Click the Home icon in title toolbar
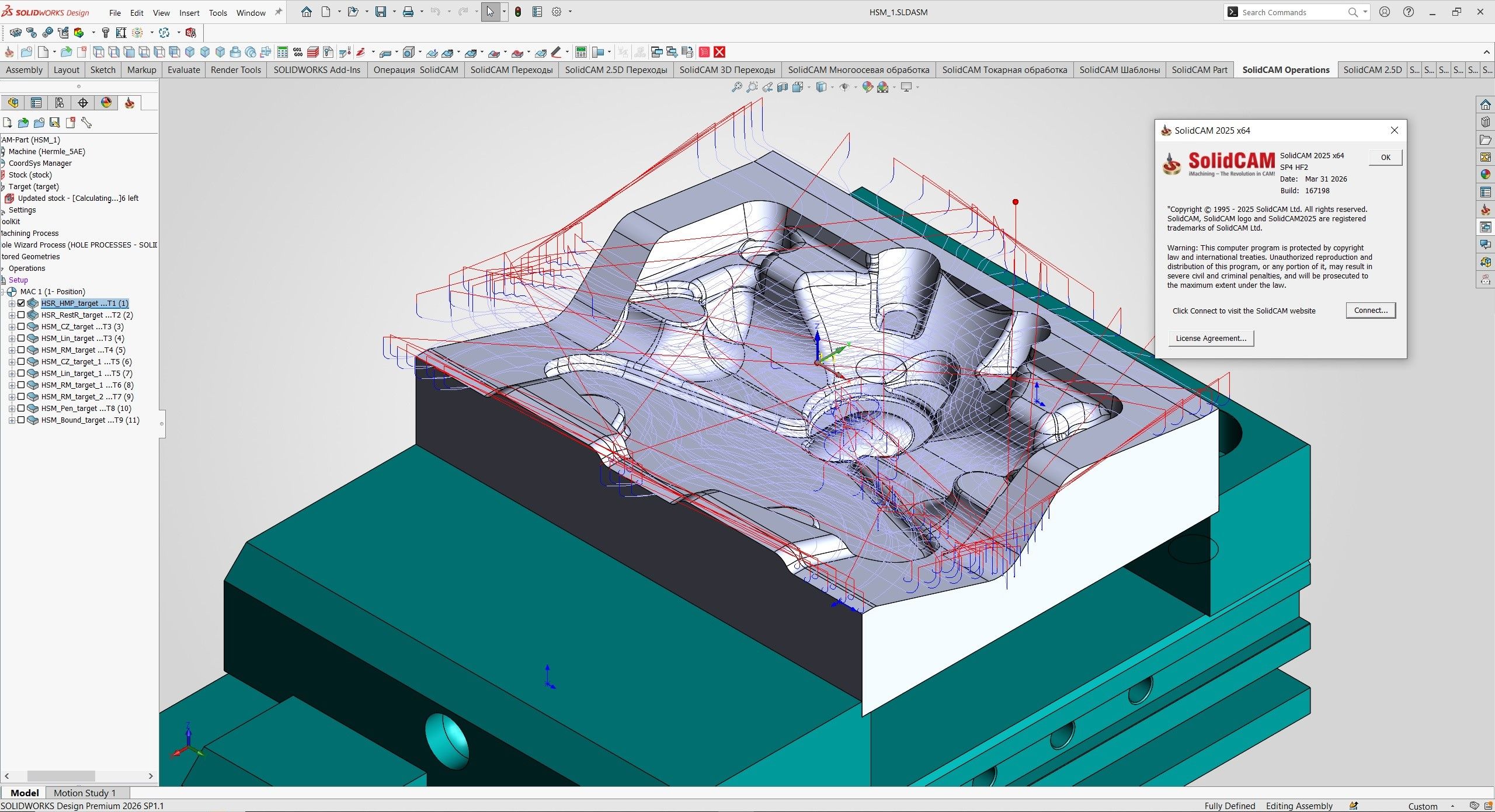The width and height of the screenshot is (1495, 812). click(x=306, y=12)
